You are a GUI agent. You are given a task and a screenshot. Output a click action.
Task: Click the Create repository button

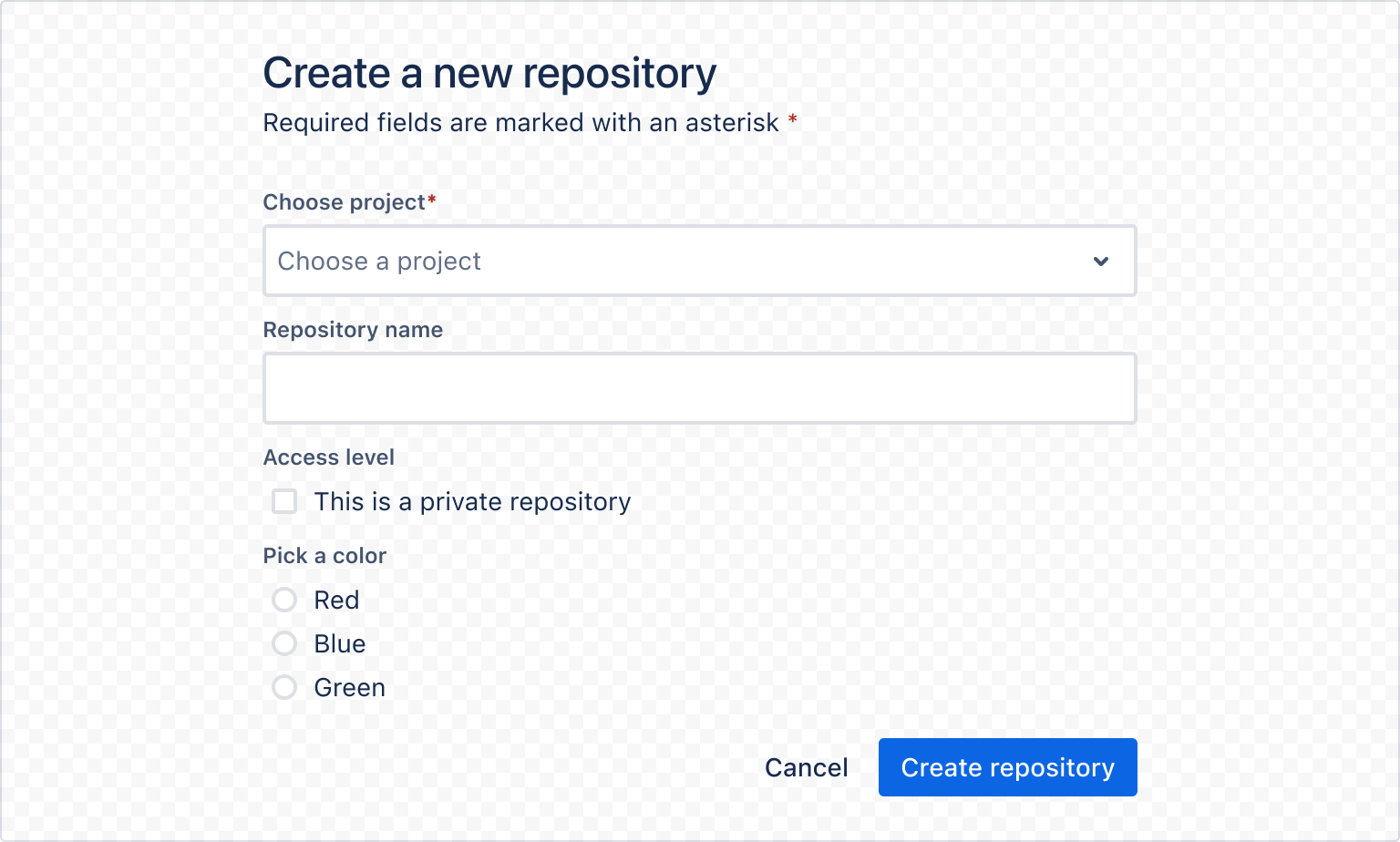(1007, 767)
